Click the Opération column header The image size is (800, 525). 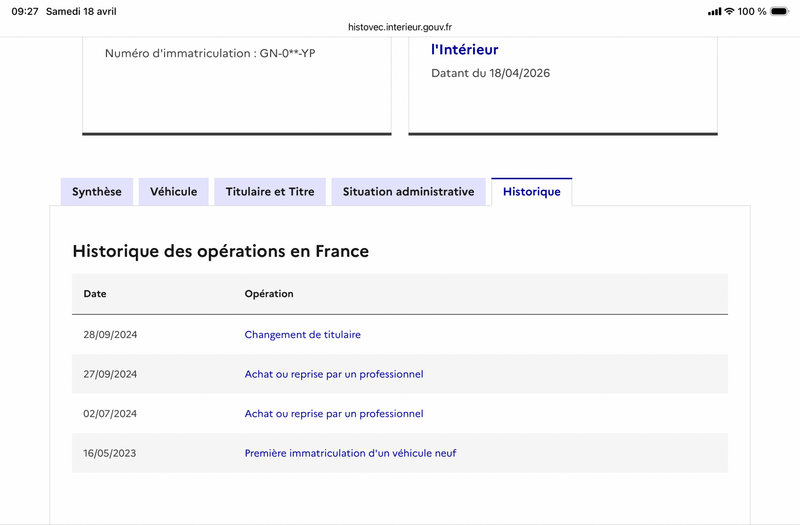(269, 294)
